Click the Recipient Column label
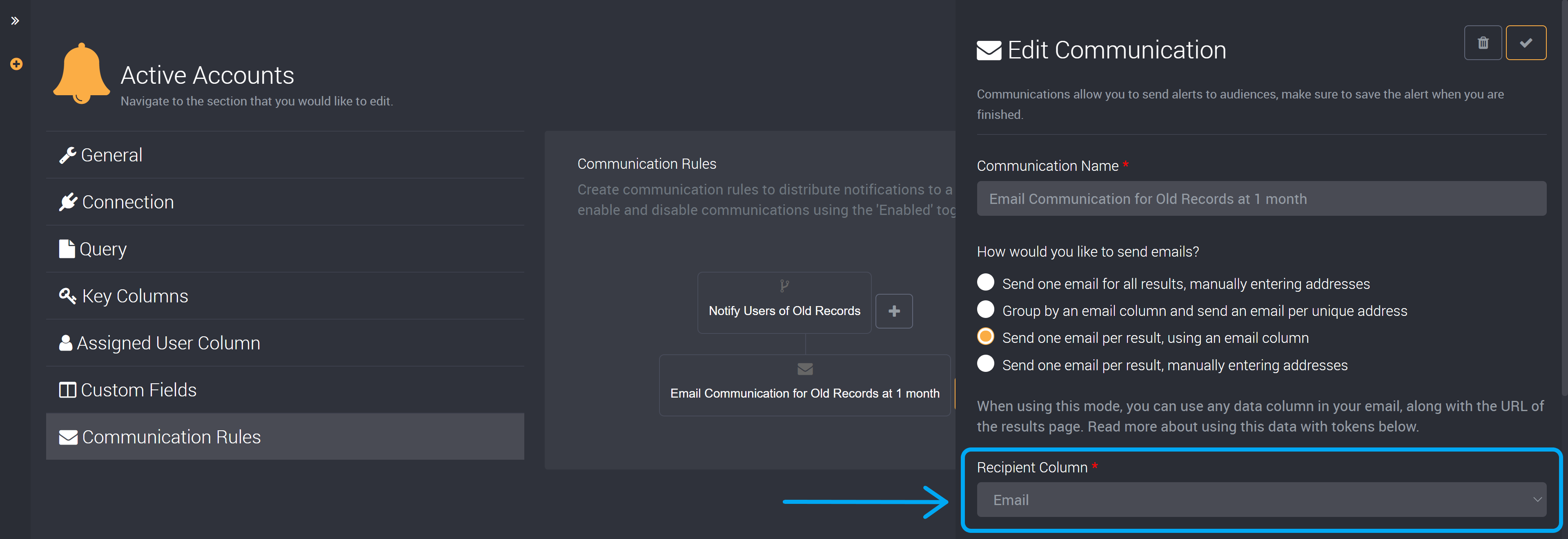This screenshot has width=1568, height=539. point(1032,467)
